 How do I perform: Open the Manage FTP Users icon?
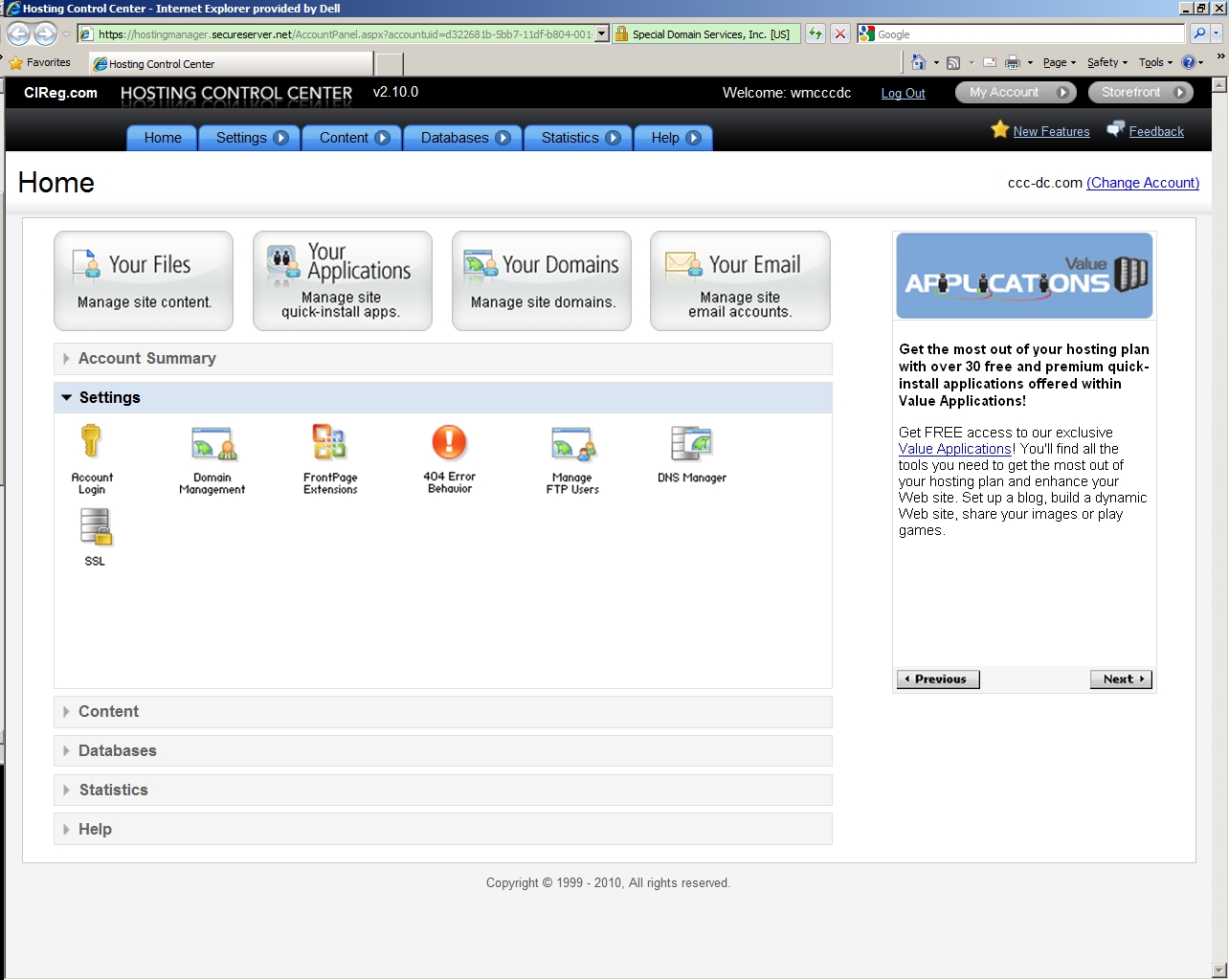[572, 444]
